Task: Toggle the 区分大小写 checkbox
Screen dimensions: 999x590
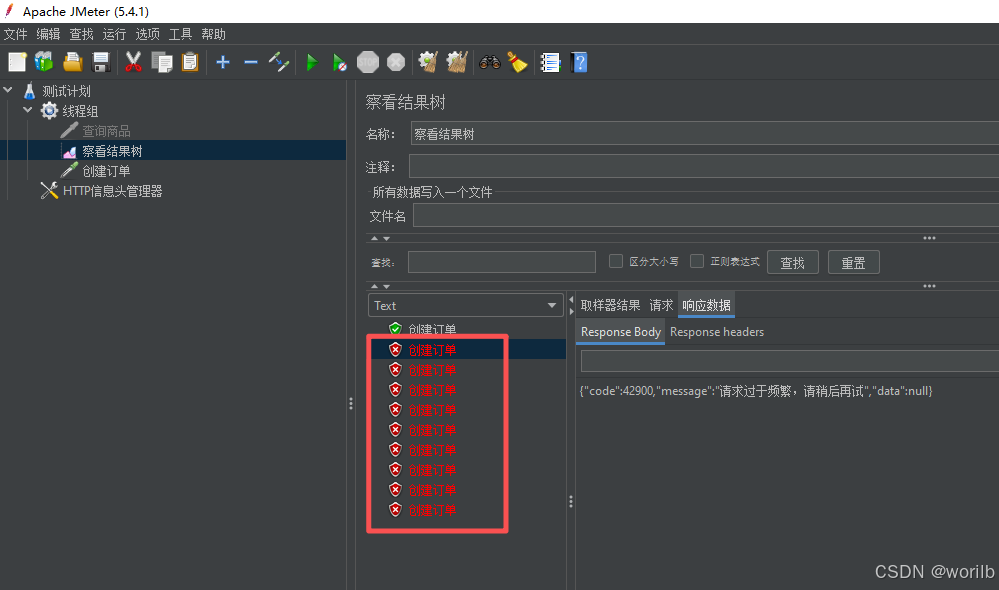Action: [x=615, y=261]
